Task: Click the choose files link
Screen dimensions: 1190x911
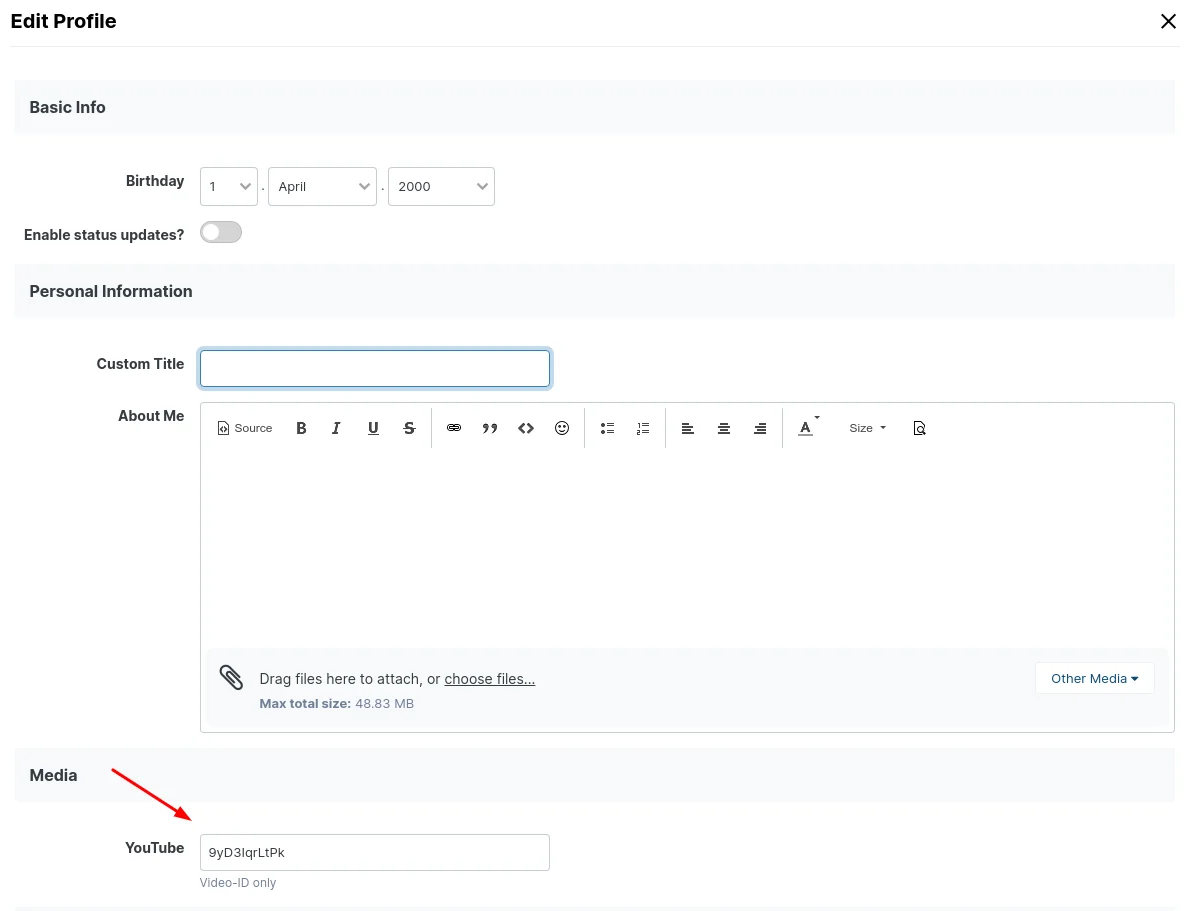Action: pos(489,679)
